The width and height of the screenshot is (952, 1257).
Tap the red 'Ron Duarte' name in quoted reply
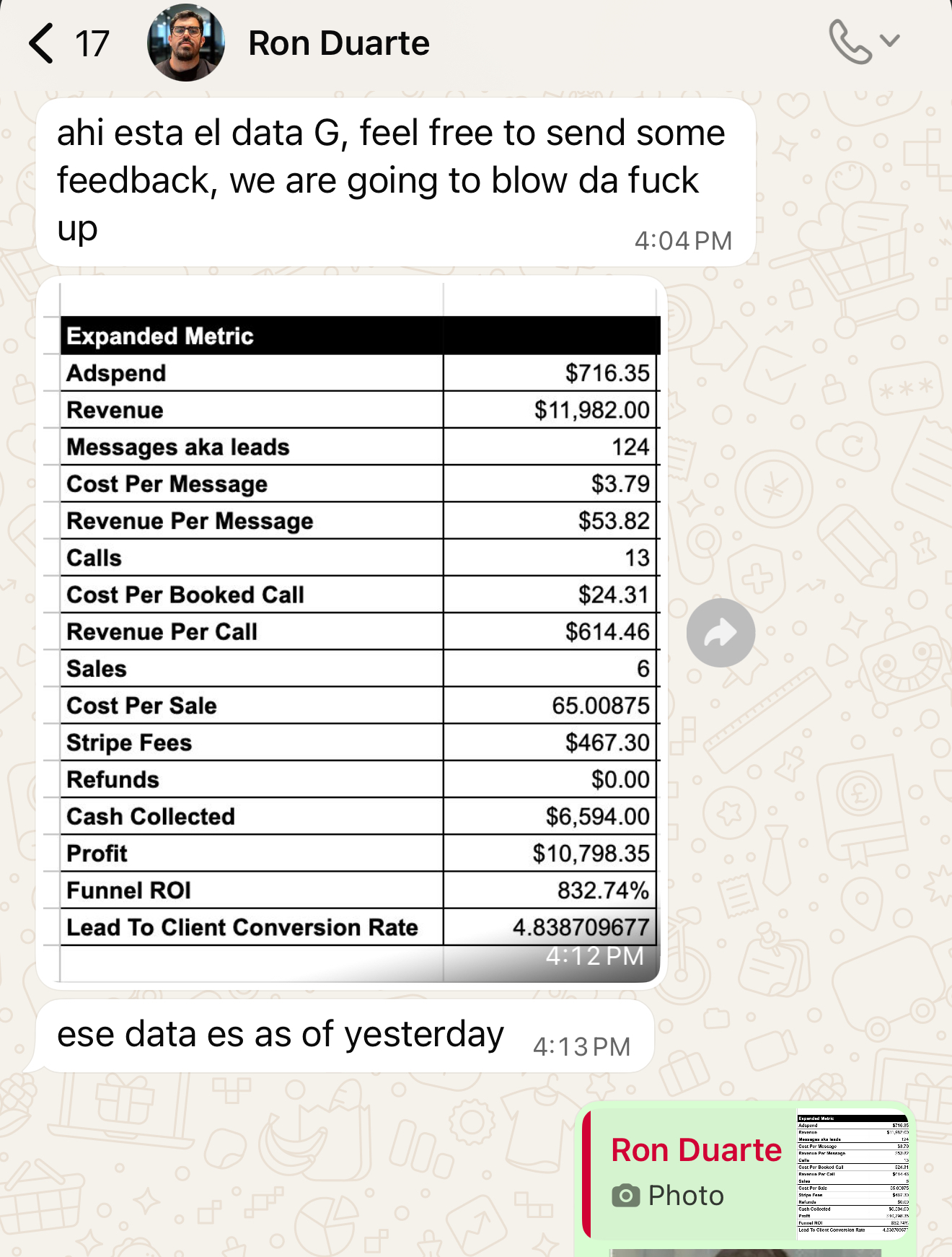pos(696,1150)
